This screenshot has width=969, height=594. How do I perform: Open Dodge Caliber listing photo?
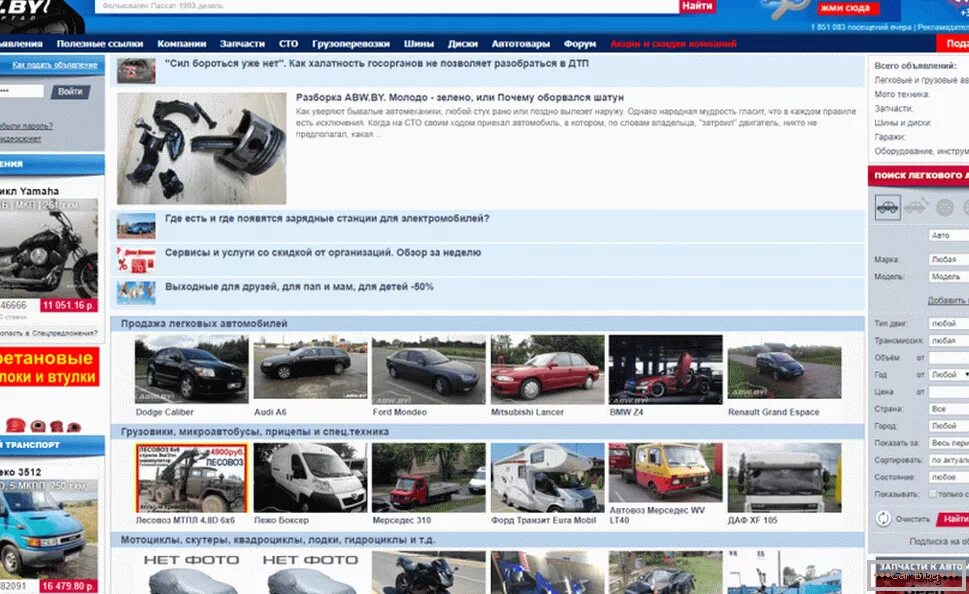point(192,370)
